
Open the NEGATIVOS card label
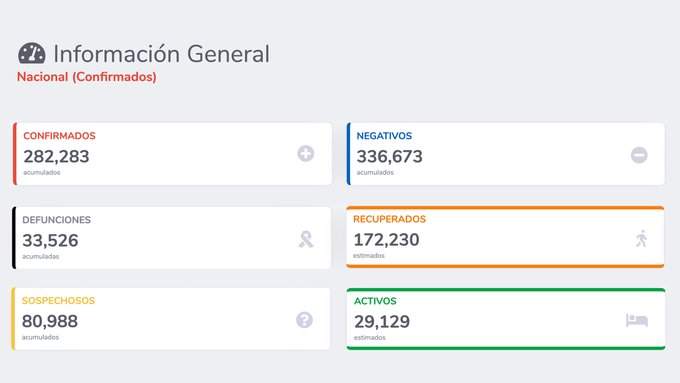click(x=384, y=136)
